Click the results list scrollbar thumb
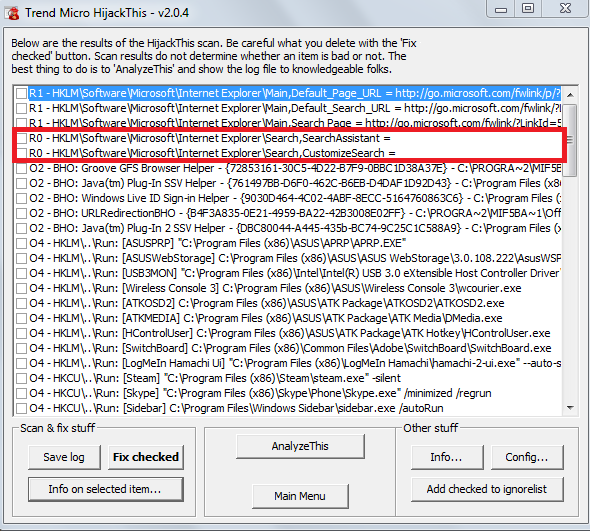The height and width of the screenshot is (531, 590). [570, 140]
